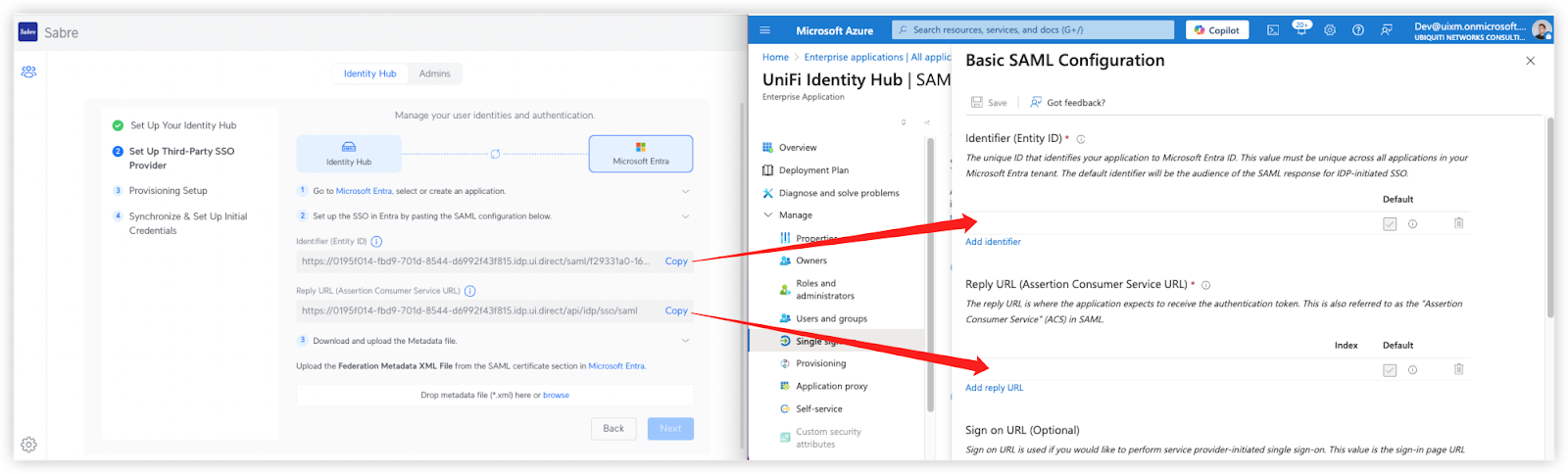Open Deployment Plan in Azure sidebar

pos(806,170)
